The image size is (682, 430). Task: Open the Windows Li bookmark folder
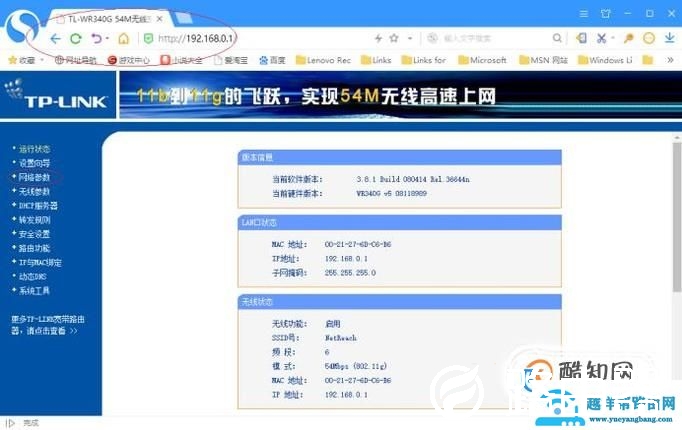pos(605,60)
